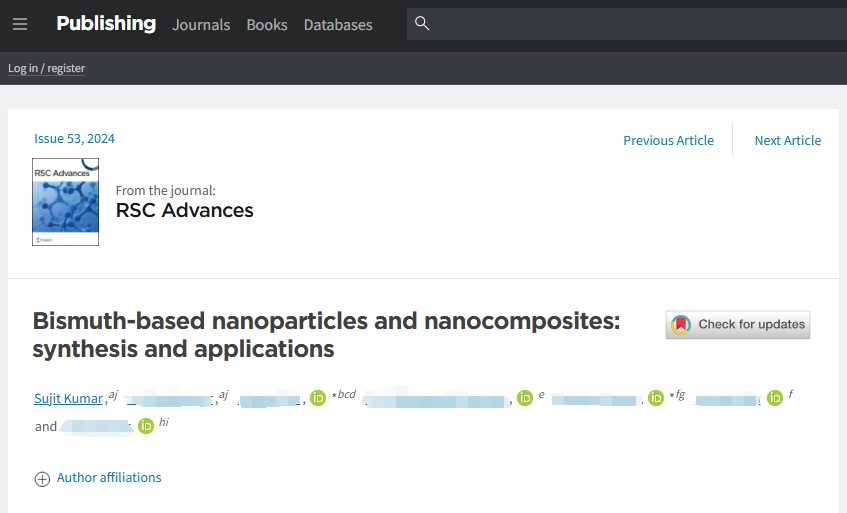Click author name Sujit Kumar

click(69, 399)
